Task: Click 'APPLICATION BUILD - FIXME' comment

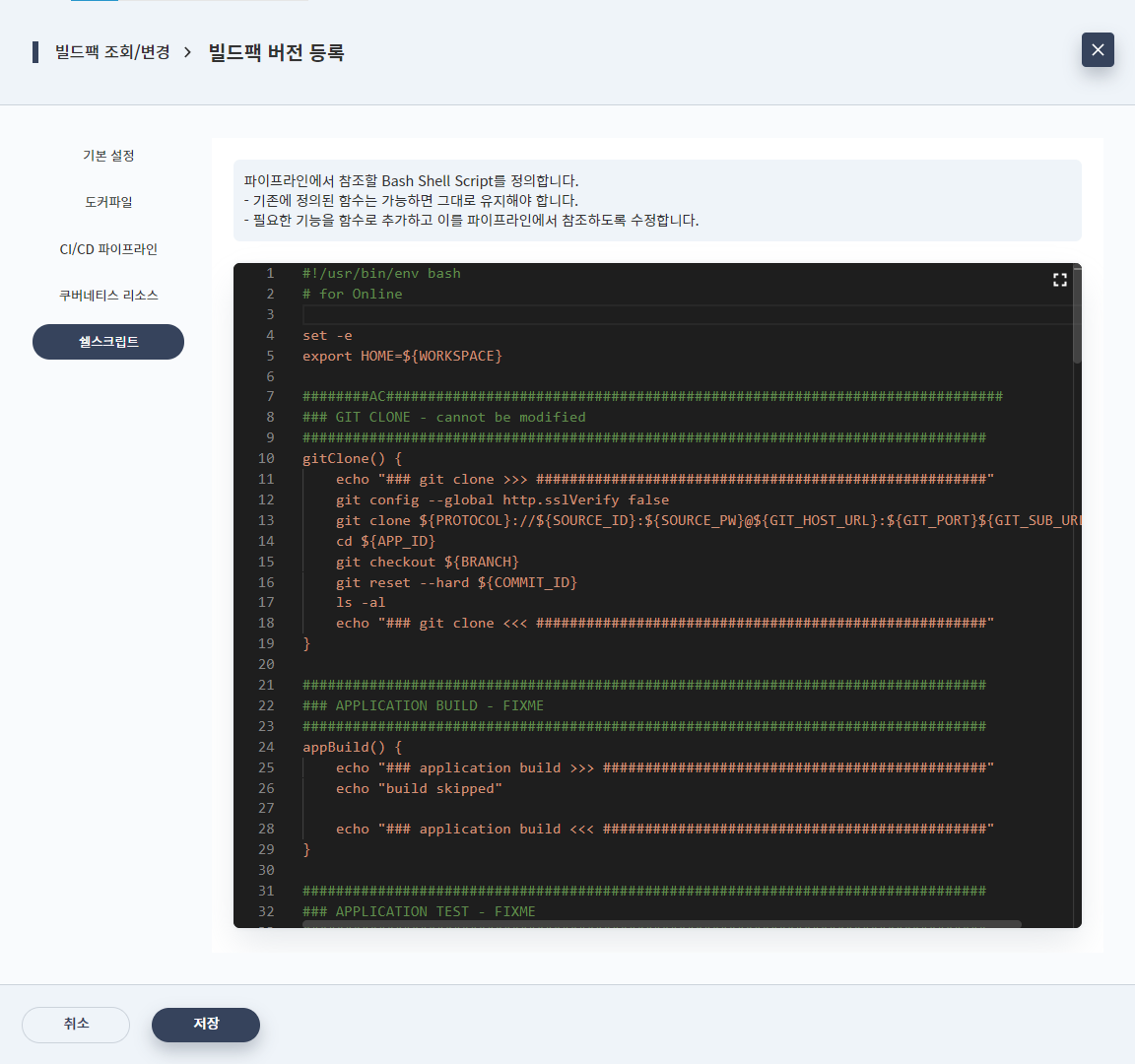Action: (x=424, y=705)
